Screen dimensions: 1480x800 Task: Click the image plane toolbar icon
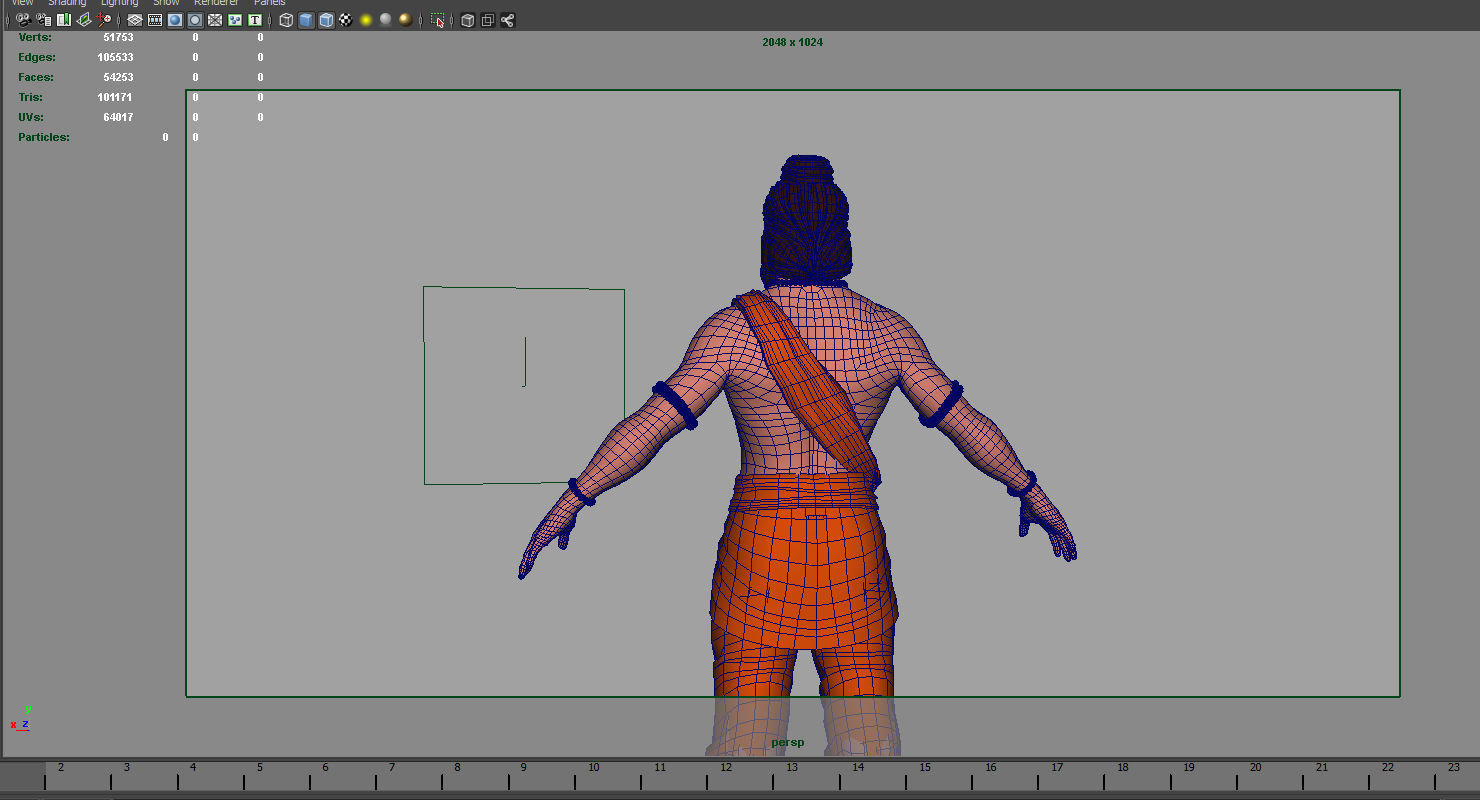[83, 20]
